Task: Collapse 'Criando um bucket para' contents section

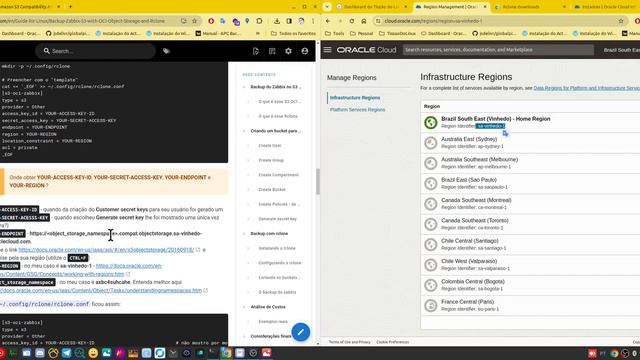Action: [244, 131]
